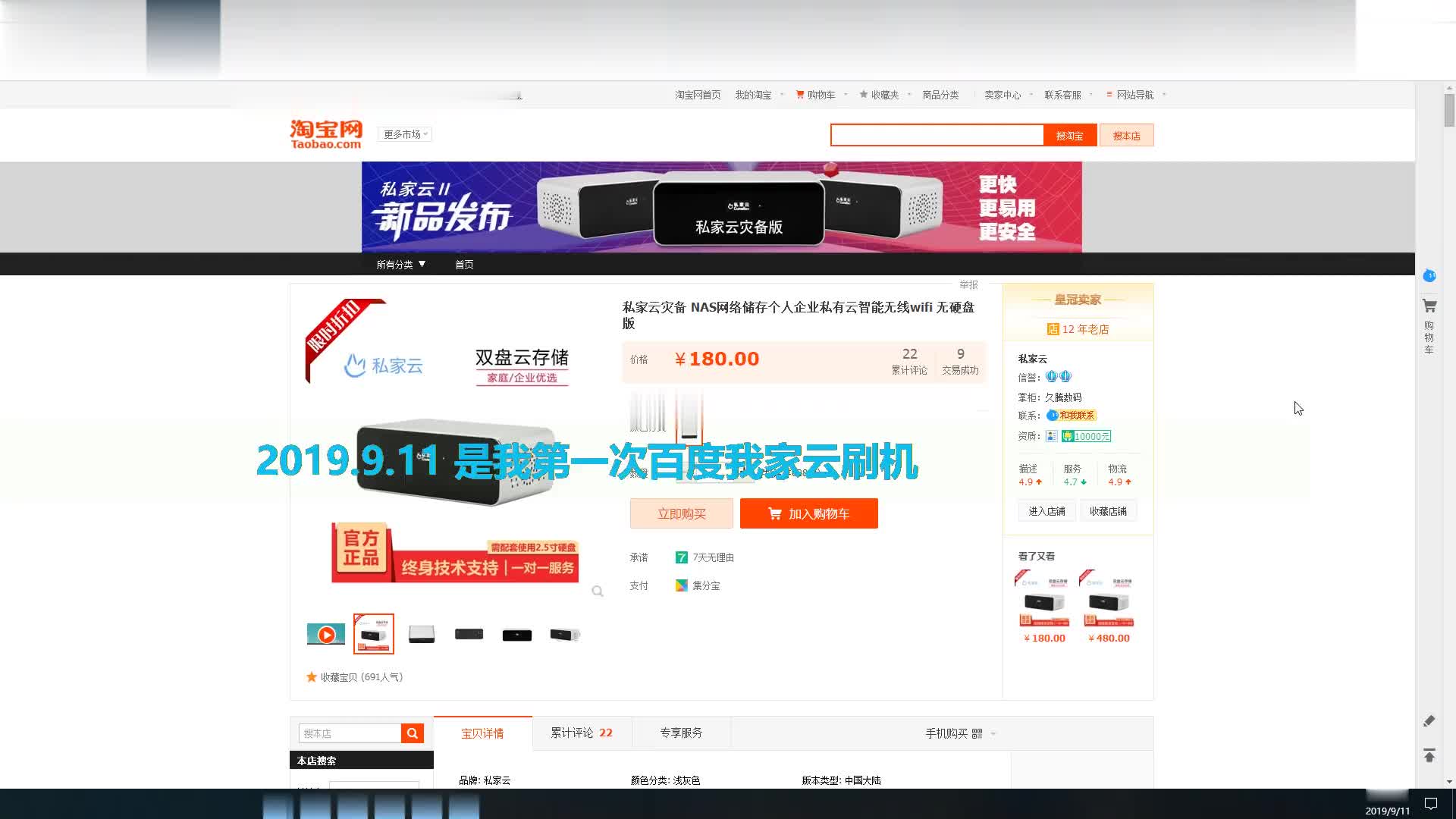Select the last angled product thumbnail
Viewport: 1456px width, 819px height.
(565, 635)
